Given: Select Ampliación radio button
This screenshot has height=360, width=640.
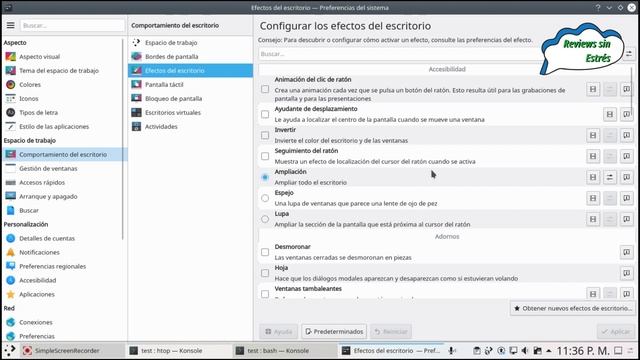Looking at the screenshot, I should (265, 177).
